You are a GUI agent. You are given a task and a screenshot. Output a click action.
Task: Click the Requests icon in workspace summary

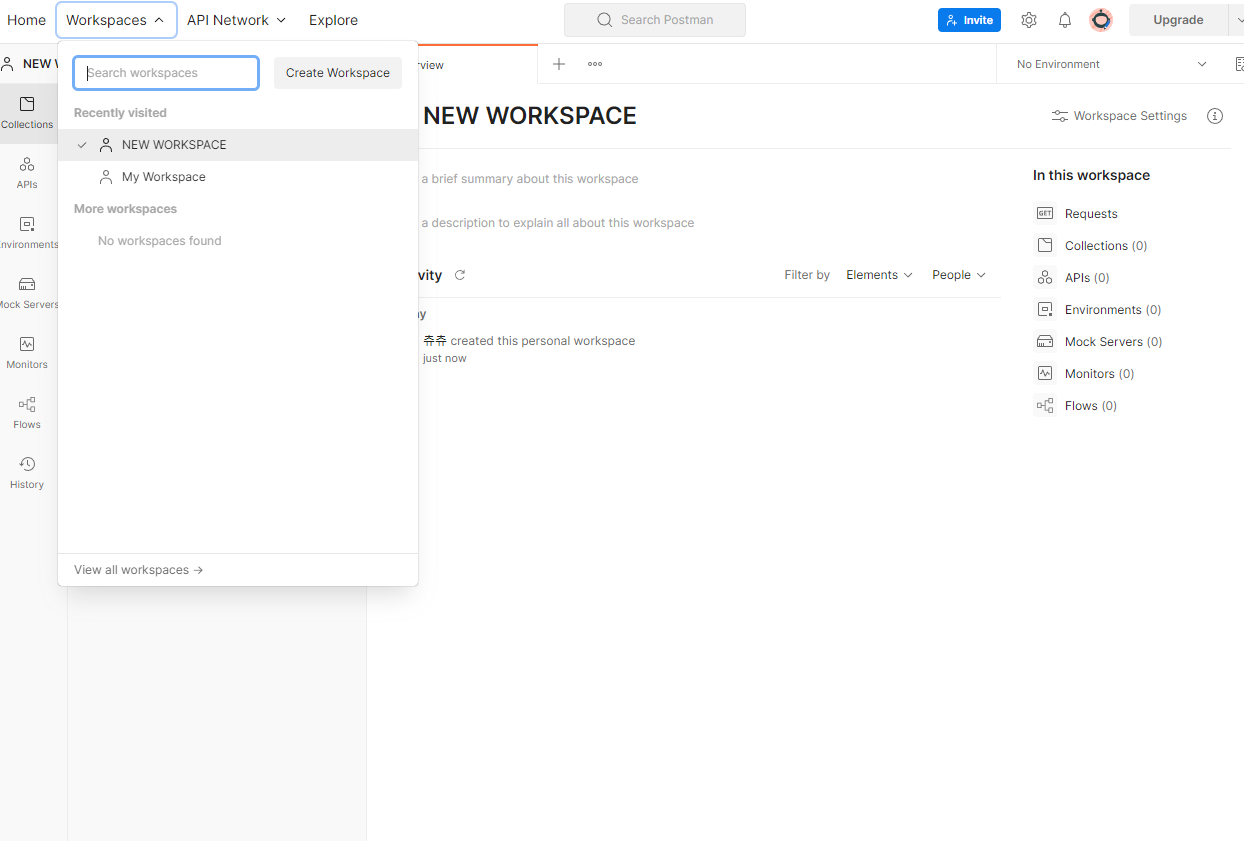pos(1045,213)
